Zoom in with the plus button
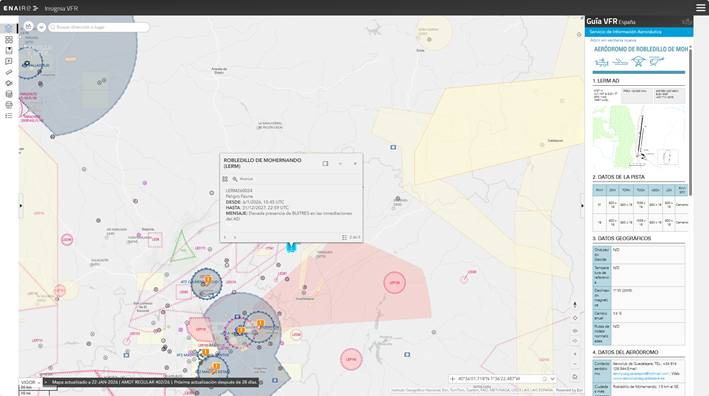Screen dimensions: 709x396 (x=575, y=354)
